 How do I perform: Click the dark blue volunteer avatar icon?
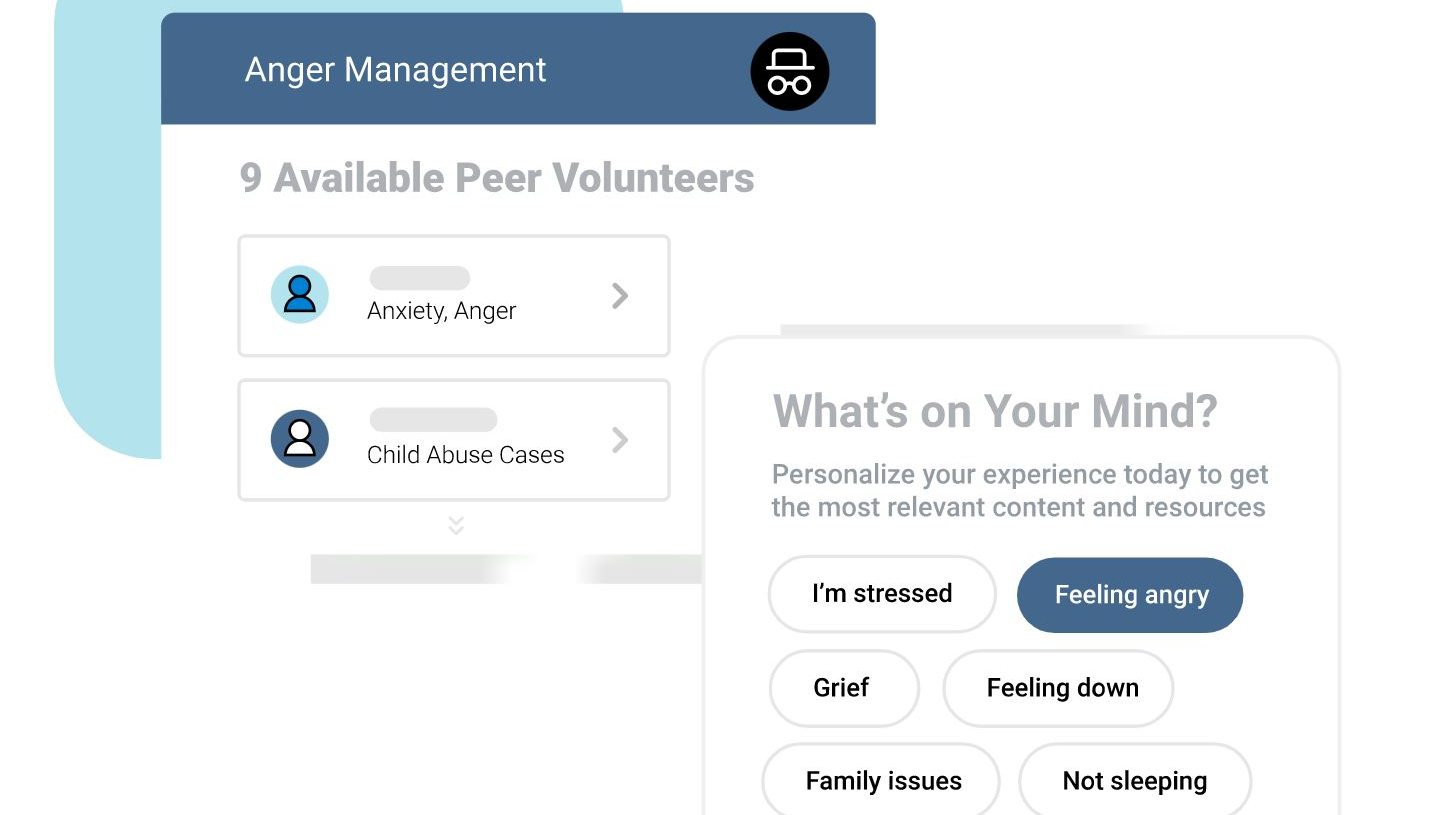click(x=300, y=439)
